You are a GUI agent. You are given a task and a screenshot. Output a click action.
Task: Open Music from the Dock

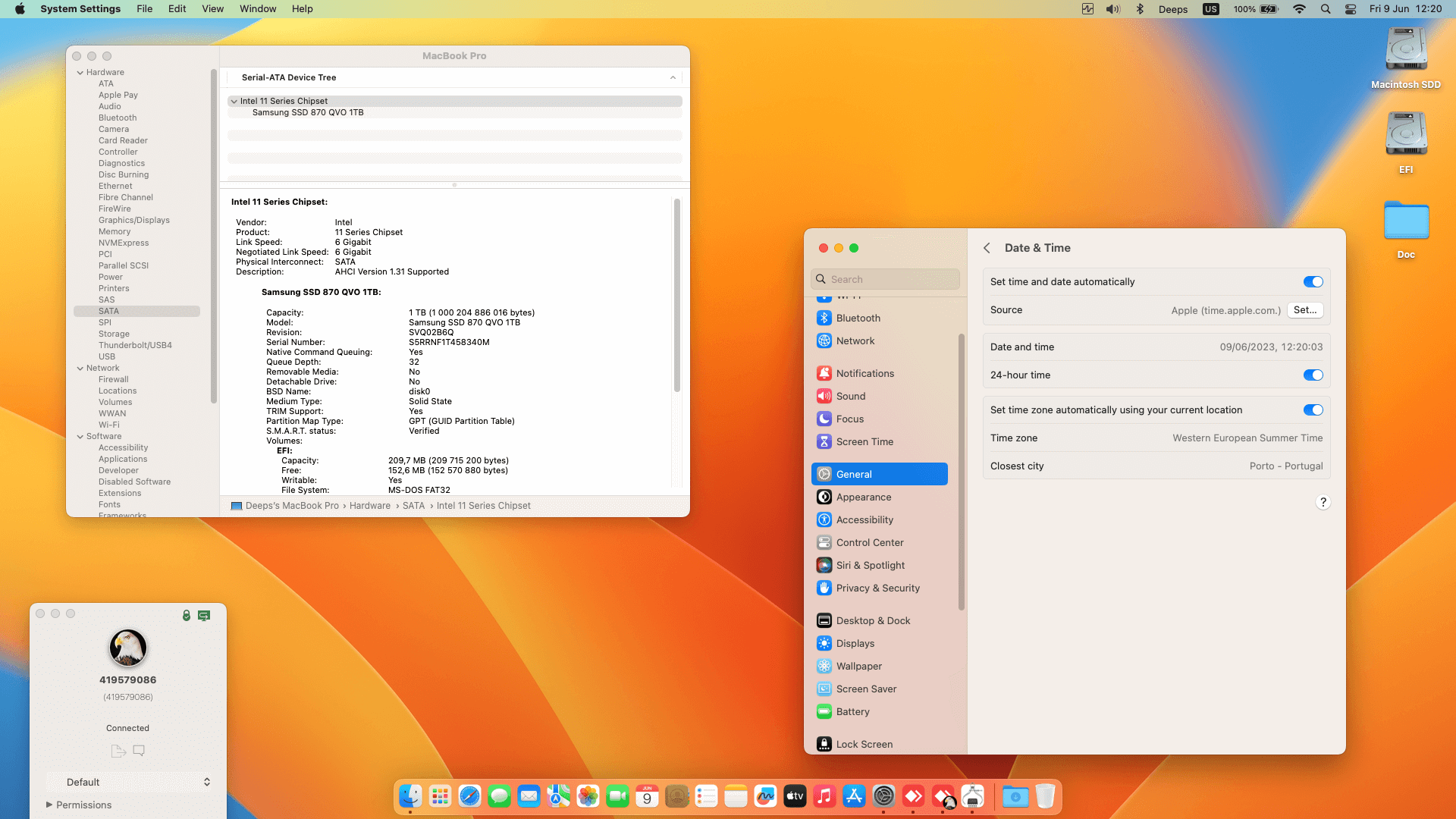click(824, 796)
